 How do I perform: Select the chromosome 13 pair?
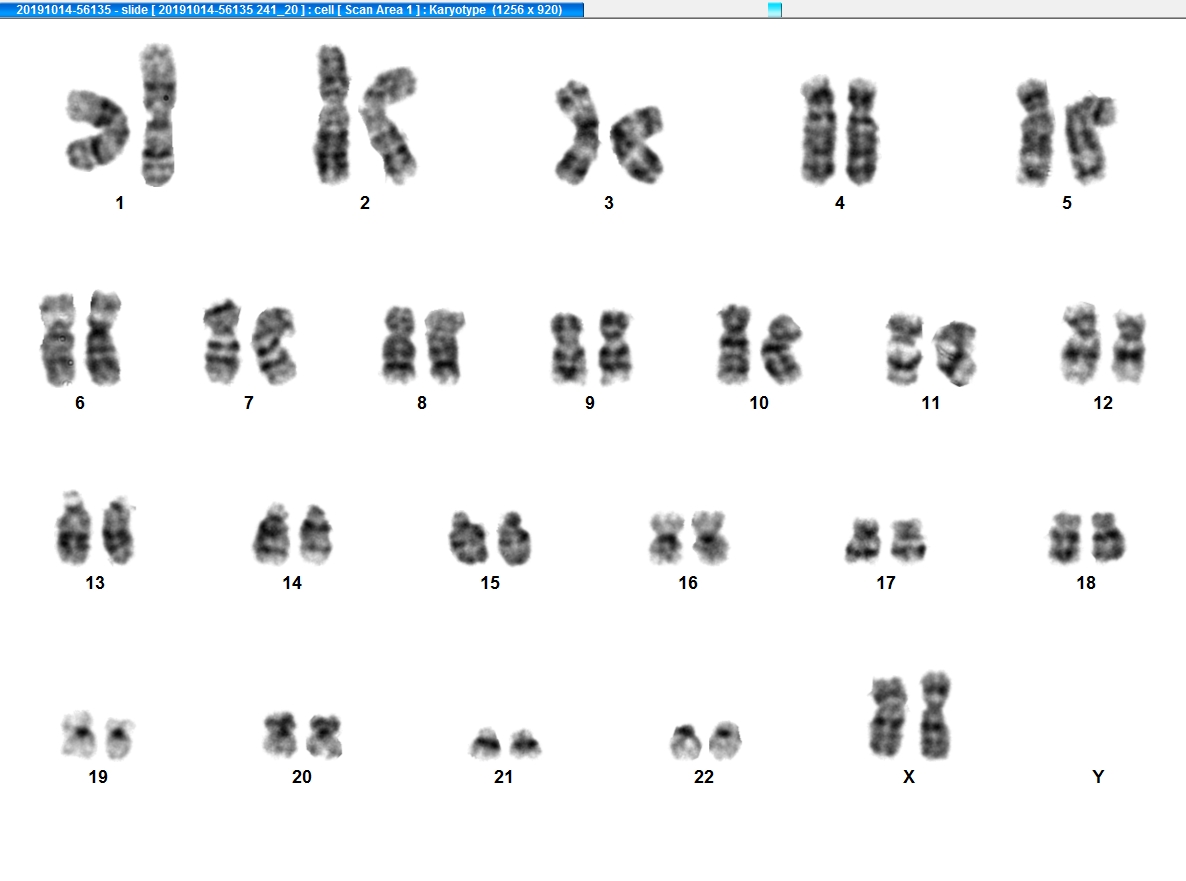point(95,528)
